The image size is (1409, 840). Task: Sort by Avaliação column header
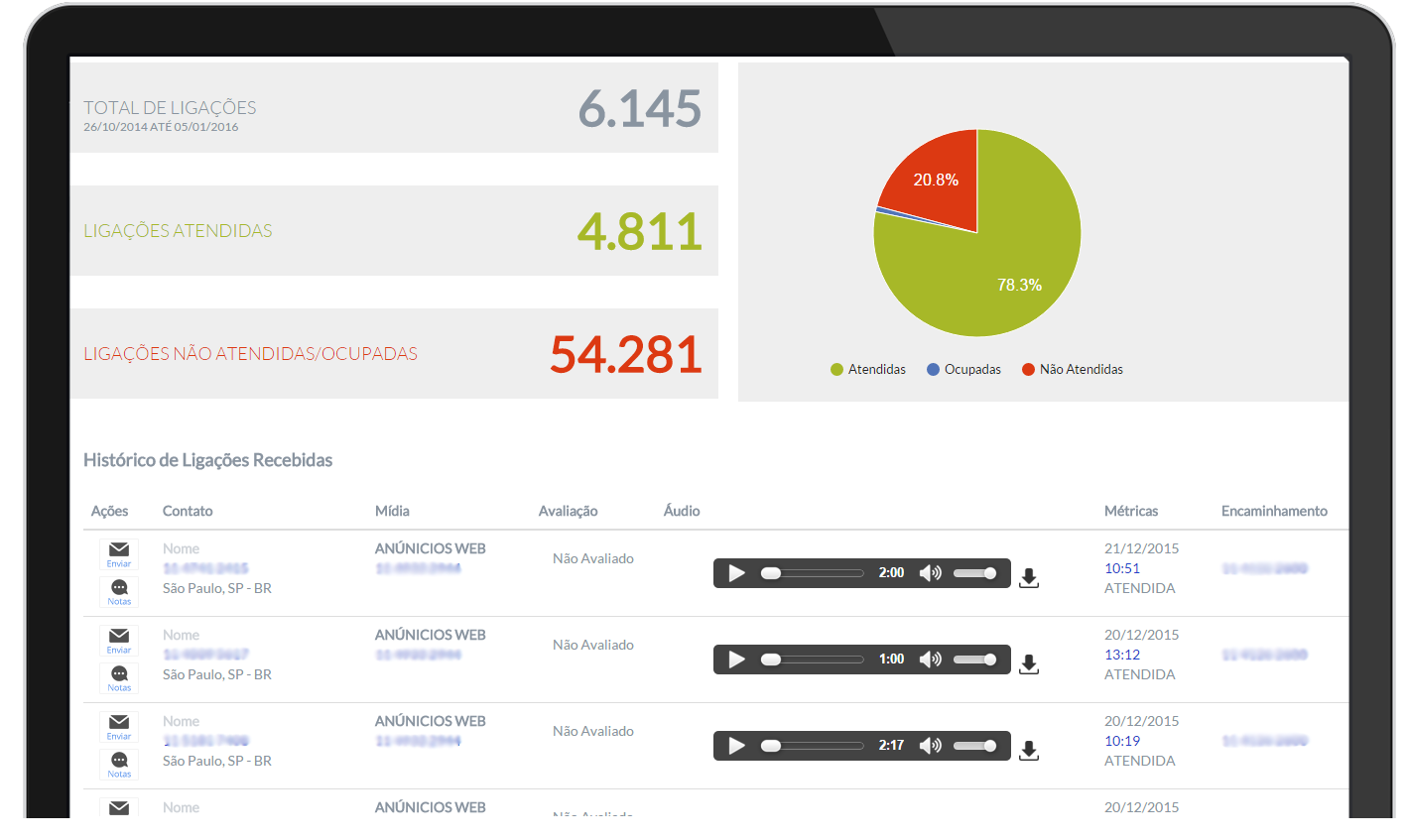tap(568, 511)
